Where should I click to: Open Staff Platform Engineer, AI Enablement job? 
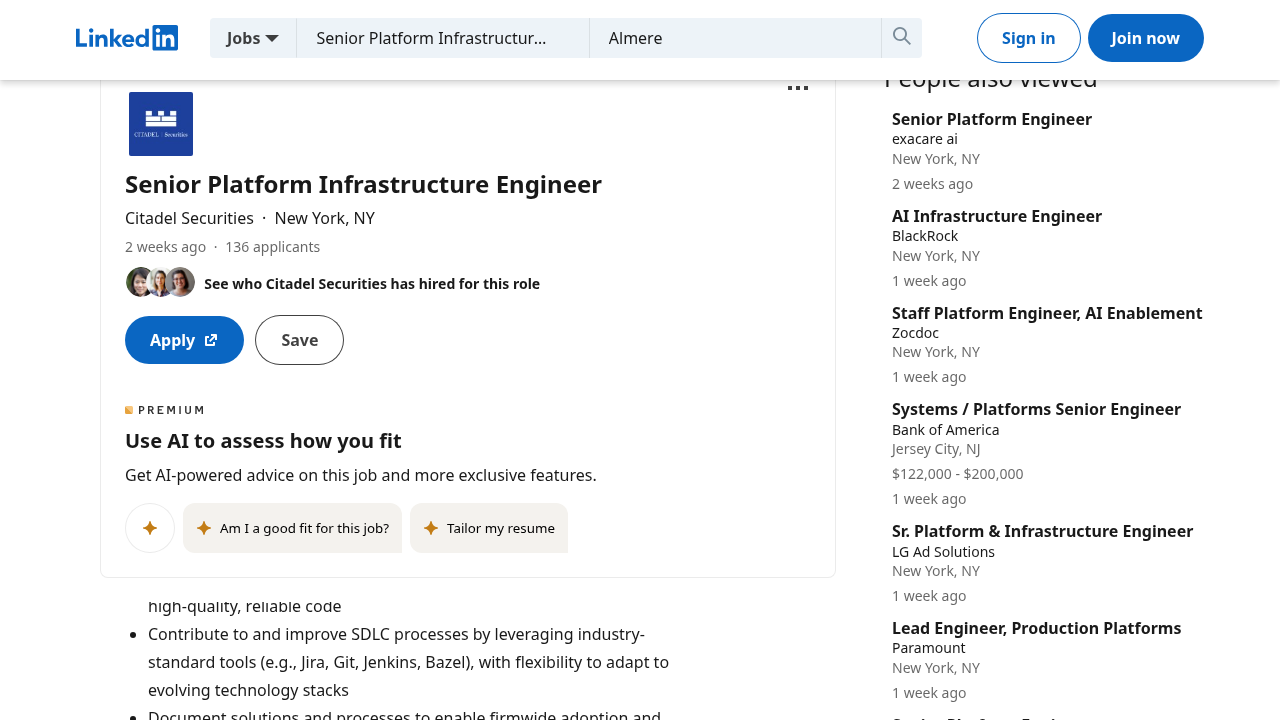coord(1047,313)
